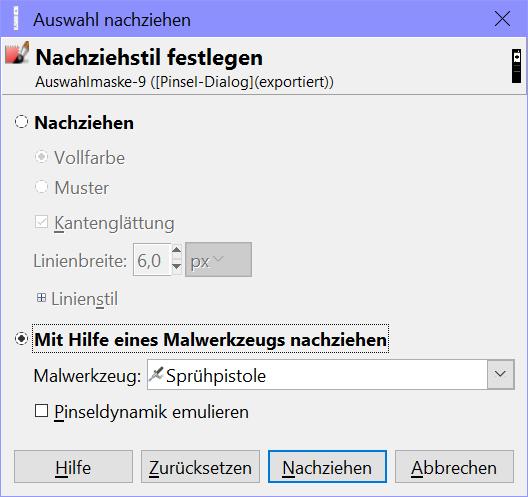Click the airbrush icon in Malwerkzeug field
Image resolution: width=528 pixels, height=497 pixels.
[x=156, y=375]
